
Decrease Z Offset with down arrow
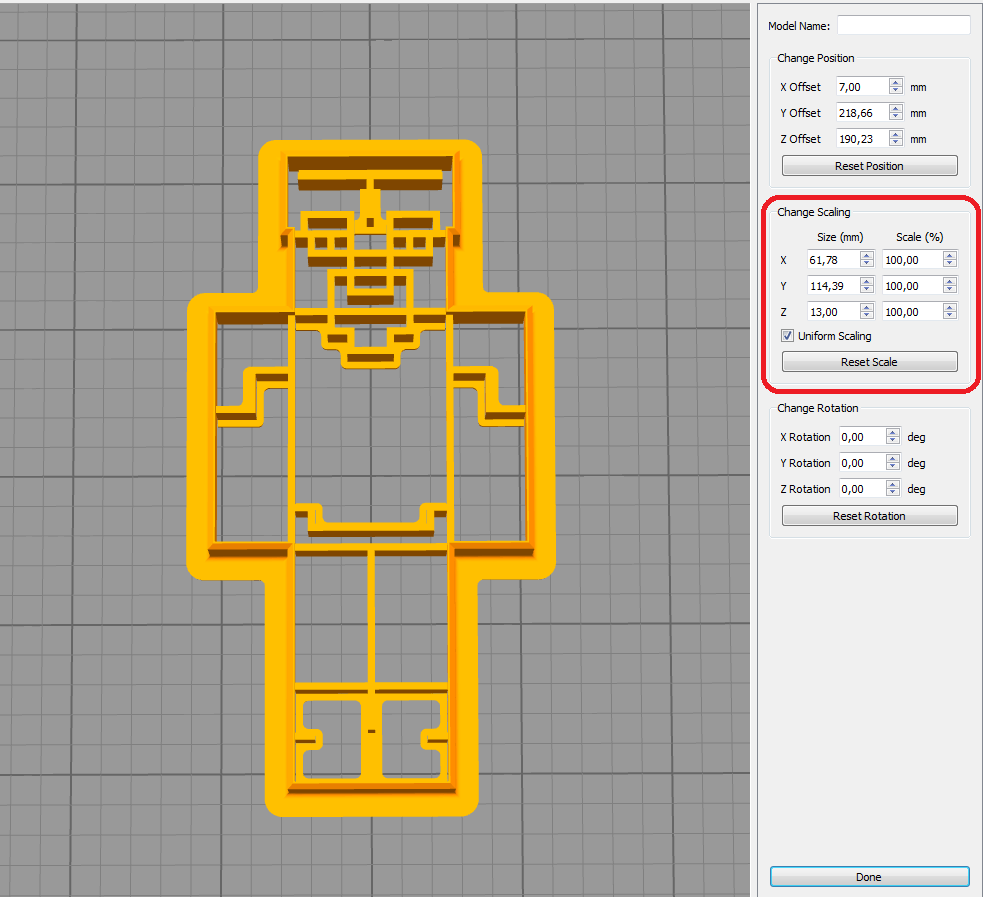896,143
